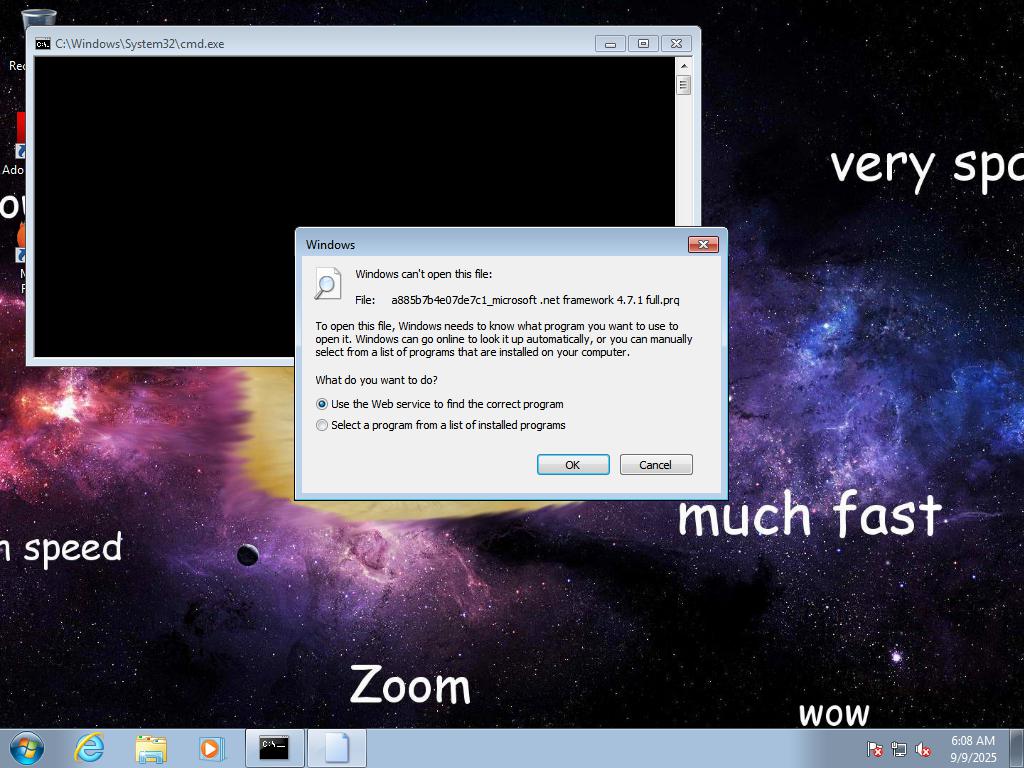Image resolution: width=1024 pixels, height=768 pixels.
Task: Click the cmd.exe title bar system icon
Action: pyautogui.click(x=43, y=44)
